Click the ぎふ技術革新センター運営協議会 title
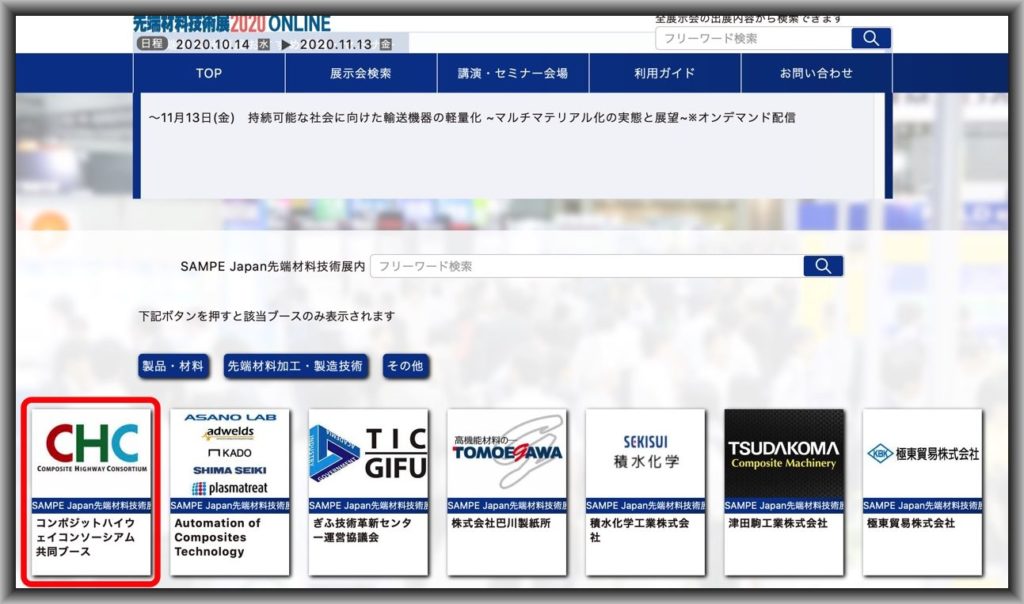The image size is (1024, 604). coord(362,530)
